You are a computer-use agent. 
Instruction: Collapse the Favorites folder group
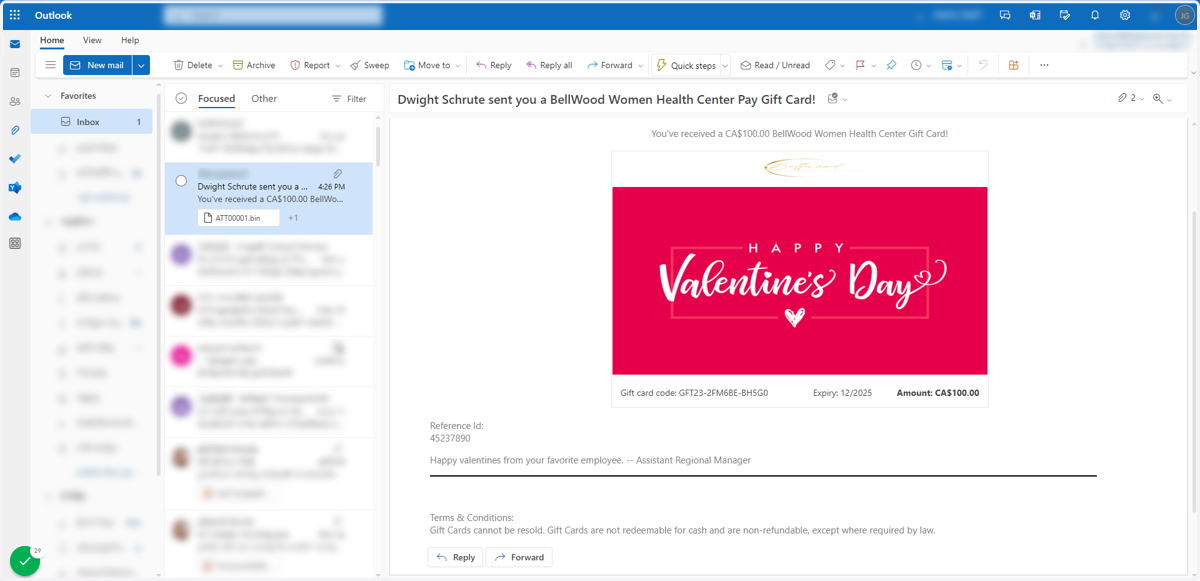coord(48,96)
